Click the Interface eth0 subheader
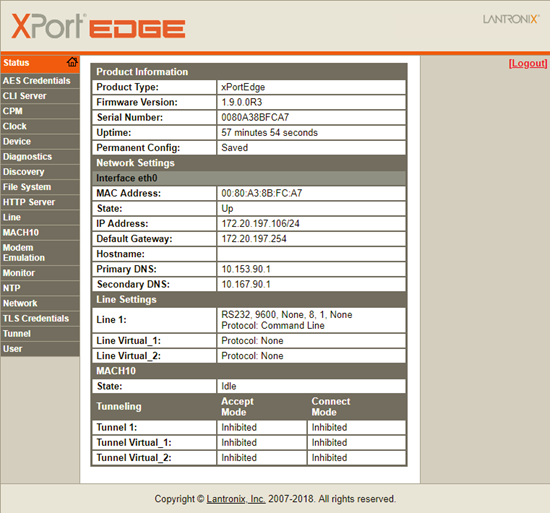This screenshot has width=550, height=513. pos(249,178)
